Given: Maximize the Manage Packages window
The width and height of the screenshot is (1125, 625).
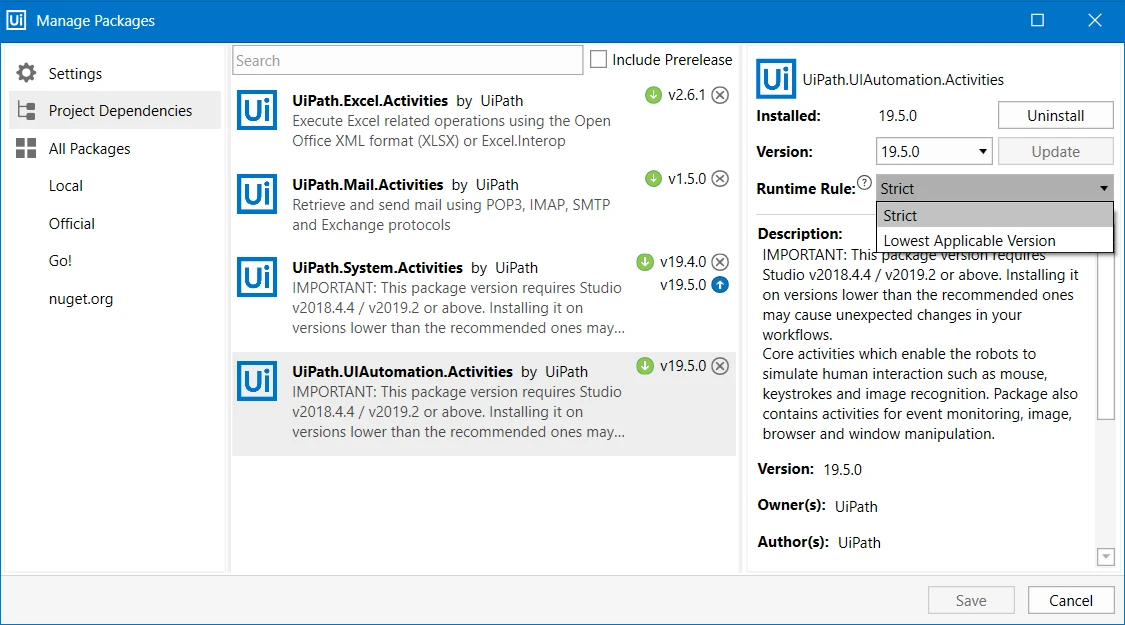Looking at the screenshot, I should point(1037,20).
